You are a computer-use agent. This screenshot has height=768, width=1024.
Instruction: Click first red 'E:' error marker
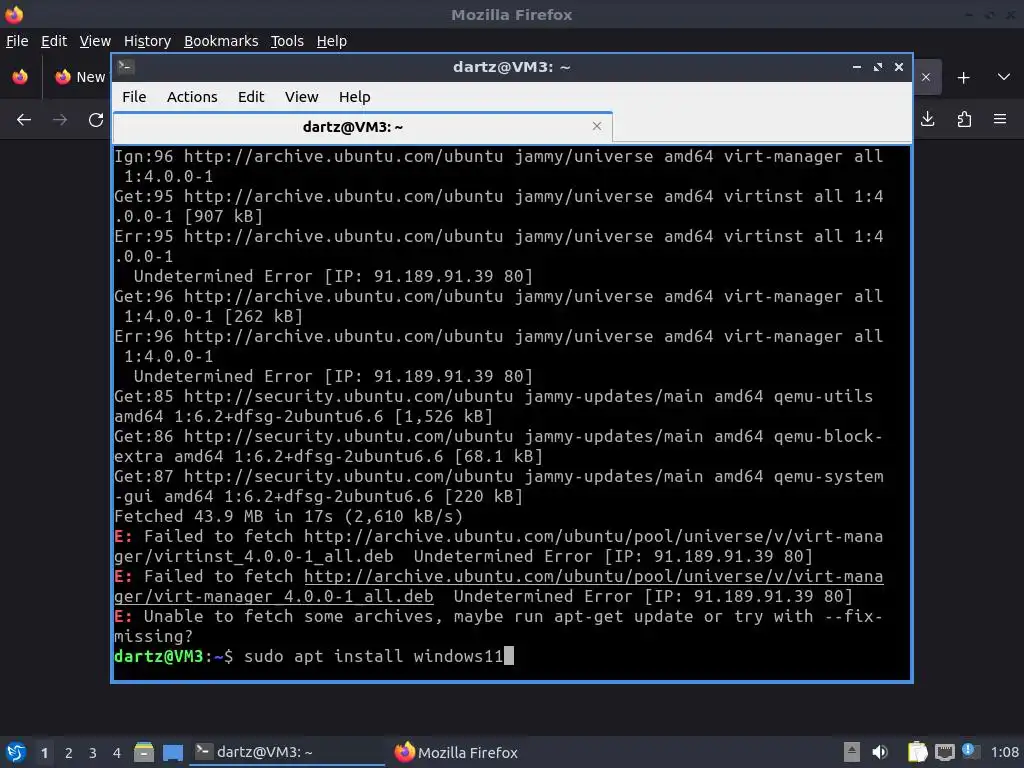point(123,537)
